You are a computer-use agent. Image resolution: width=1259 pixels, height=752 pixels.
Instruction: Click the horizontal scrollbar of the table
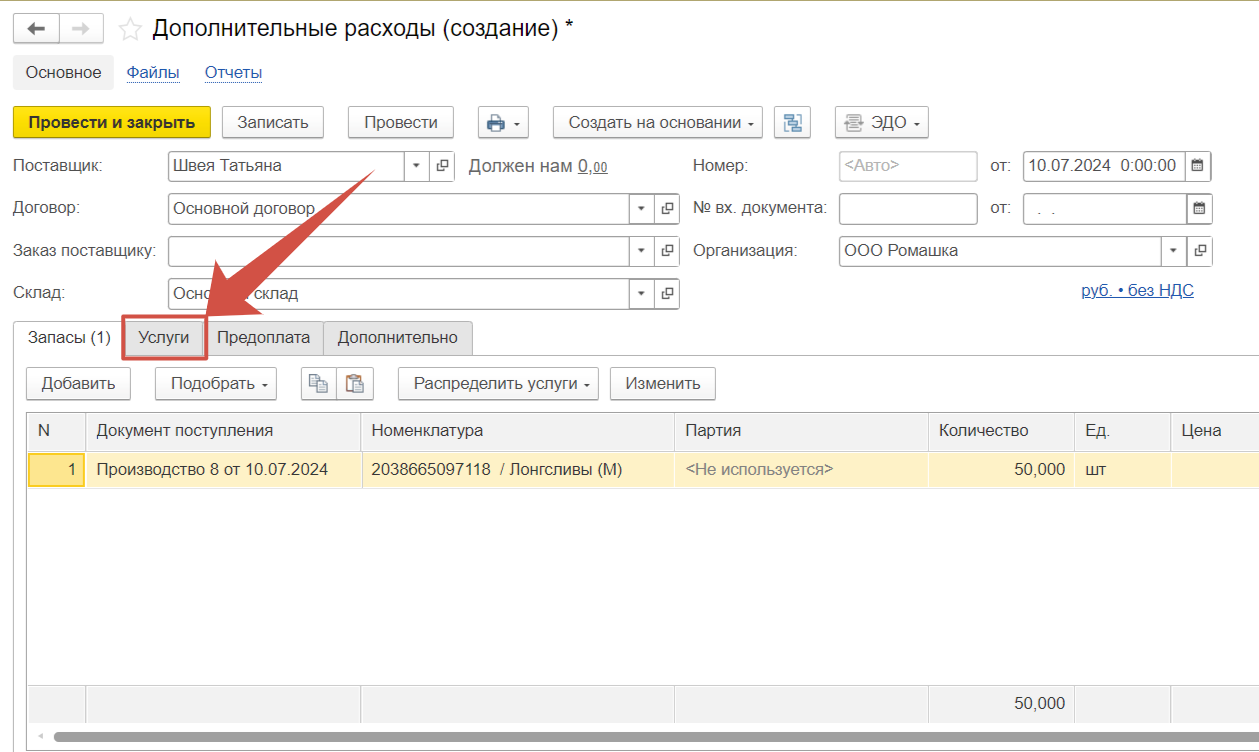[x=655, y=737]
